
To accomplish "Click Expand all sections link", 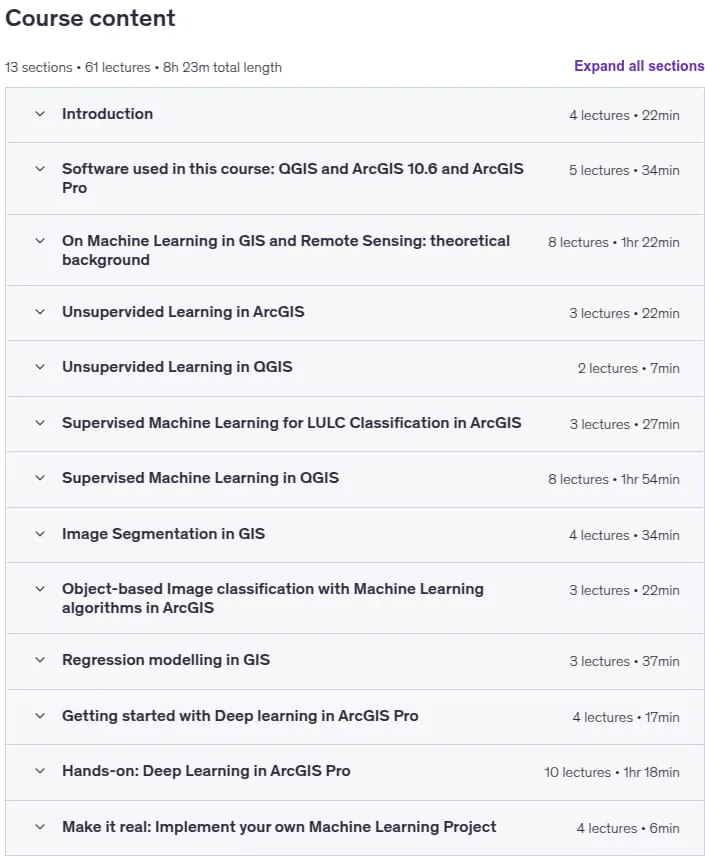I will [639, 66].
